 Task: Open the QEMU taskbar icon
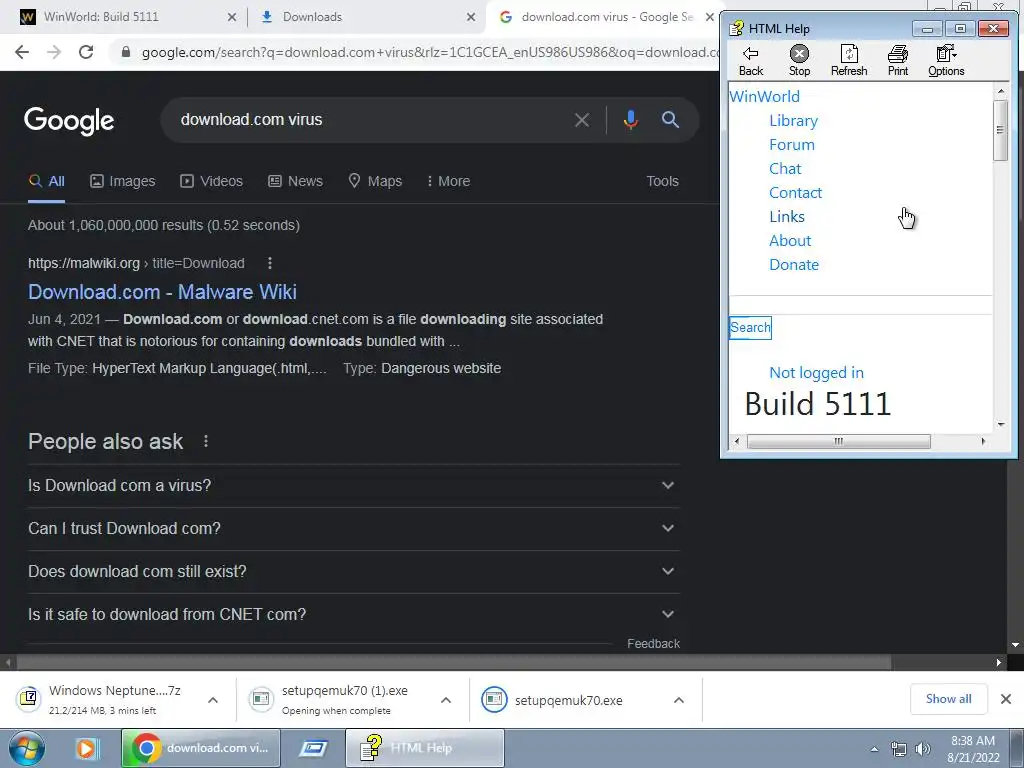[313, 748]
